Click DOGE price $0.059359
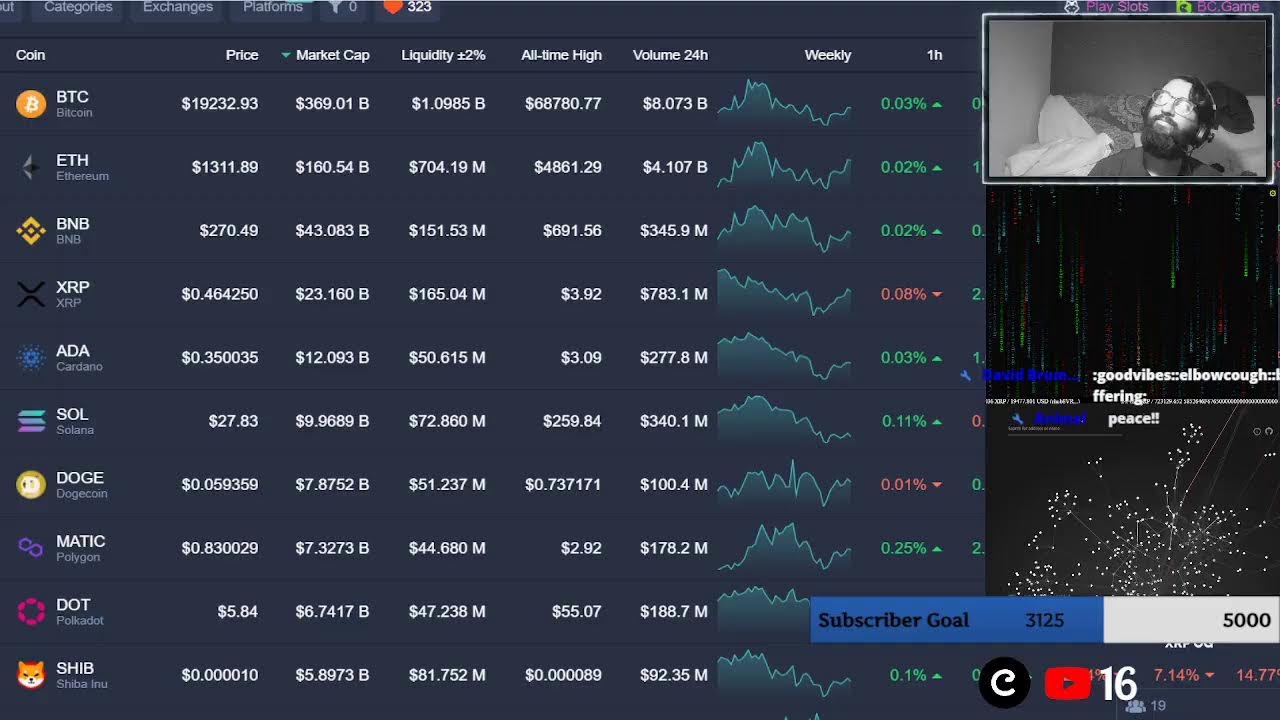This screenshot has height=720, width=1280. pyautogui.click(x=220, y=484)
